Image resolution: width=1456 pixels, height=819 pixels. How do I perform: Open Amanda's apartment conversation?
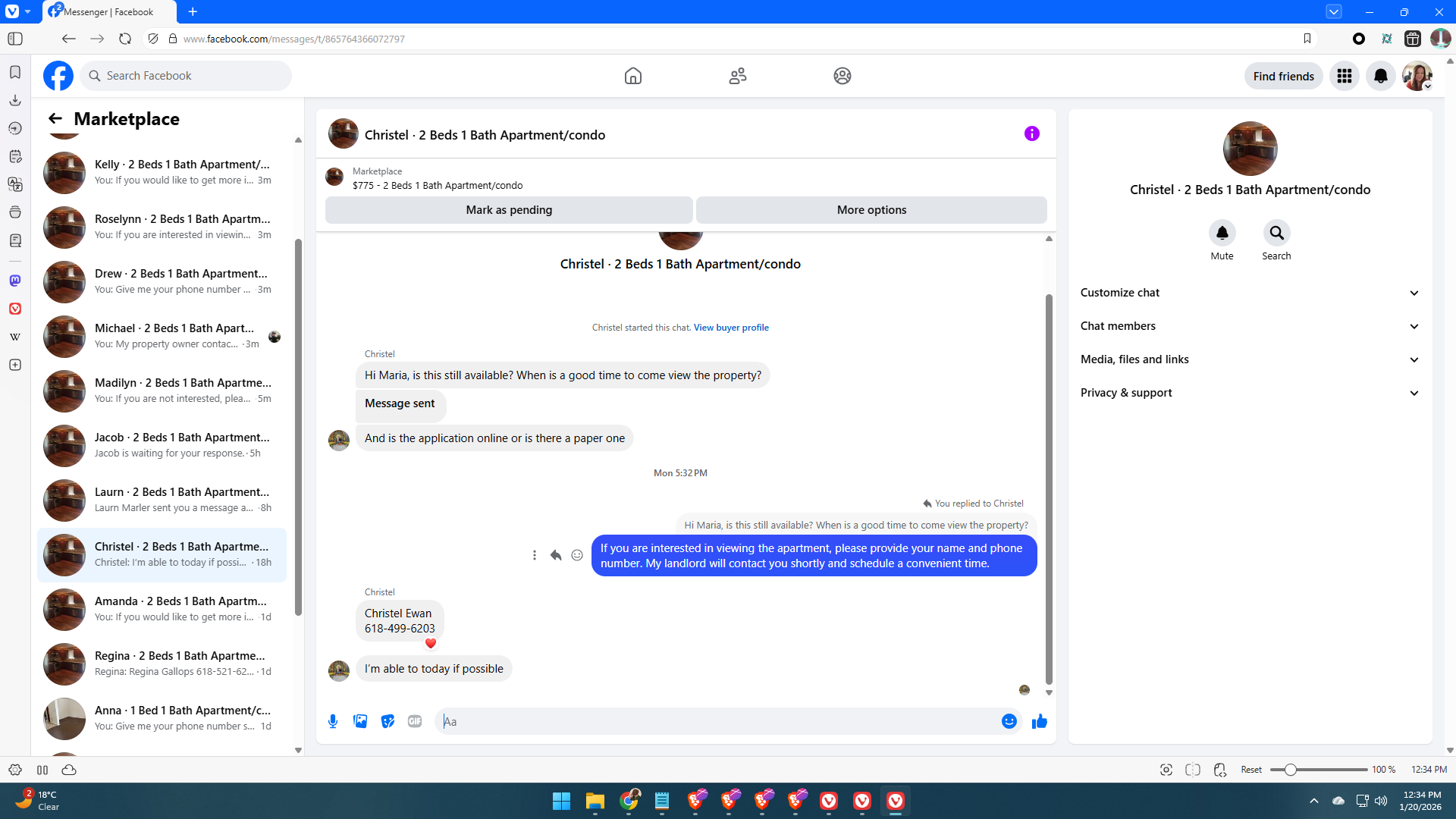click(162, 609)
